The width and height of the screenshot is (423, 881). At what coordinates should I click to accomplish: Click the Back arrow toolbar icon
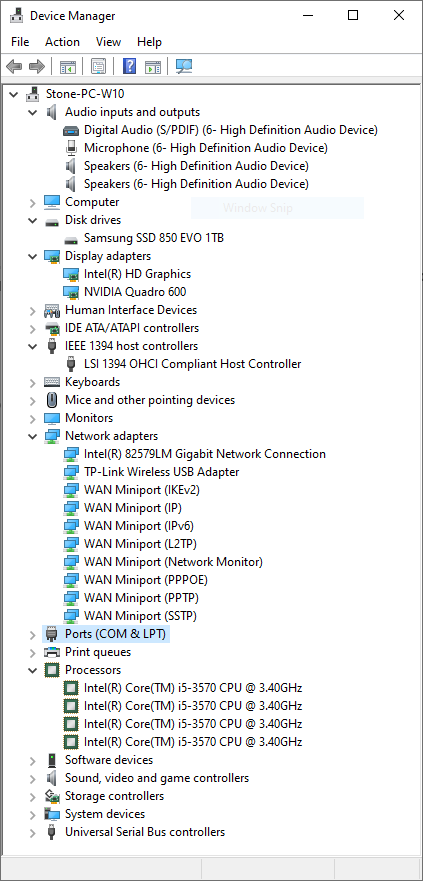click(14, 66)
